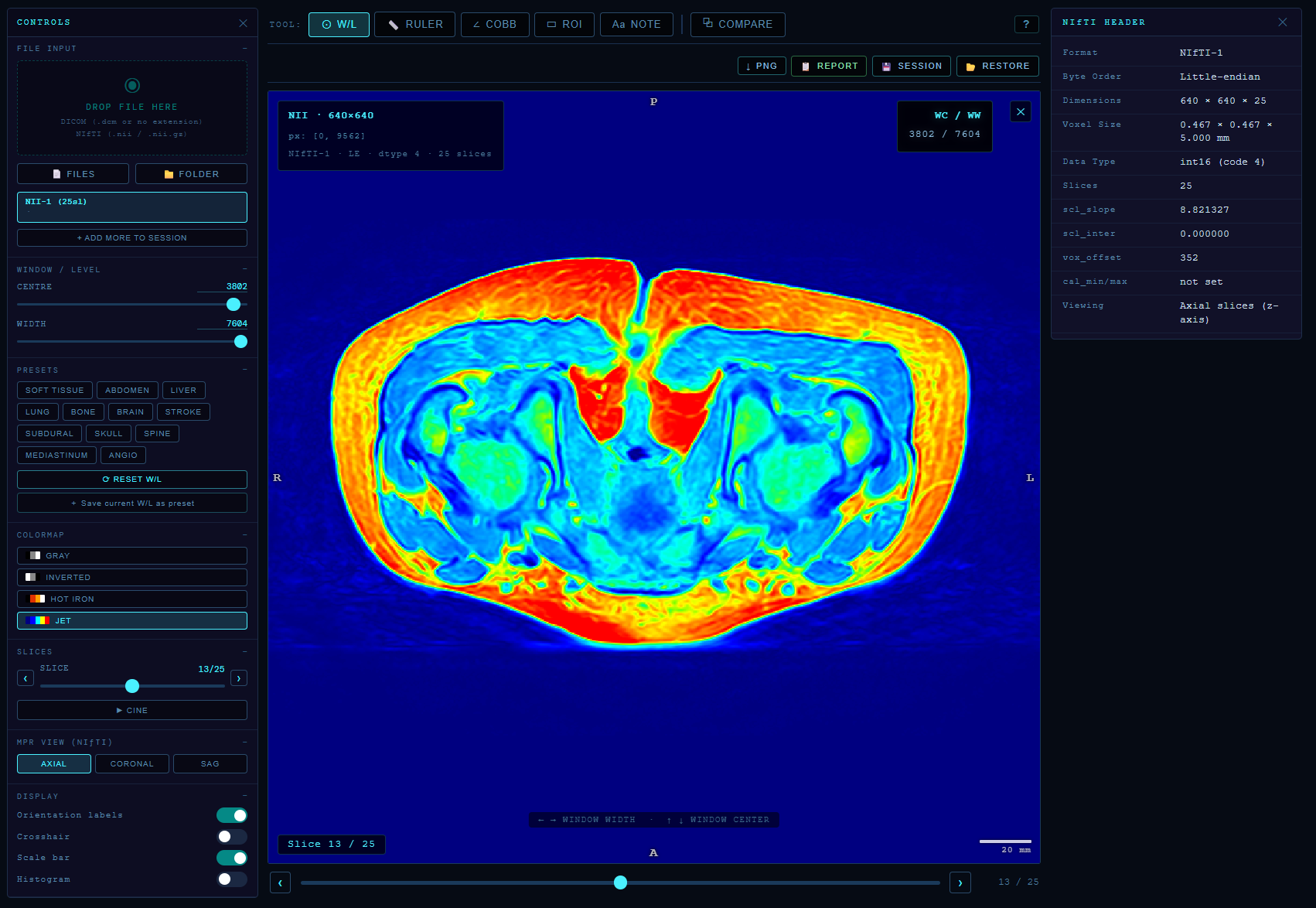The height and width of the screenshot is (908, 1316).
Task: Export the image as PNG
Action: point(762,66)
